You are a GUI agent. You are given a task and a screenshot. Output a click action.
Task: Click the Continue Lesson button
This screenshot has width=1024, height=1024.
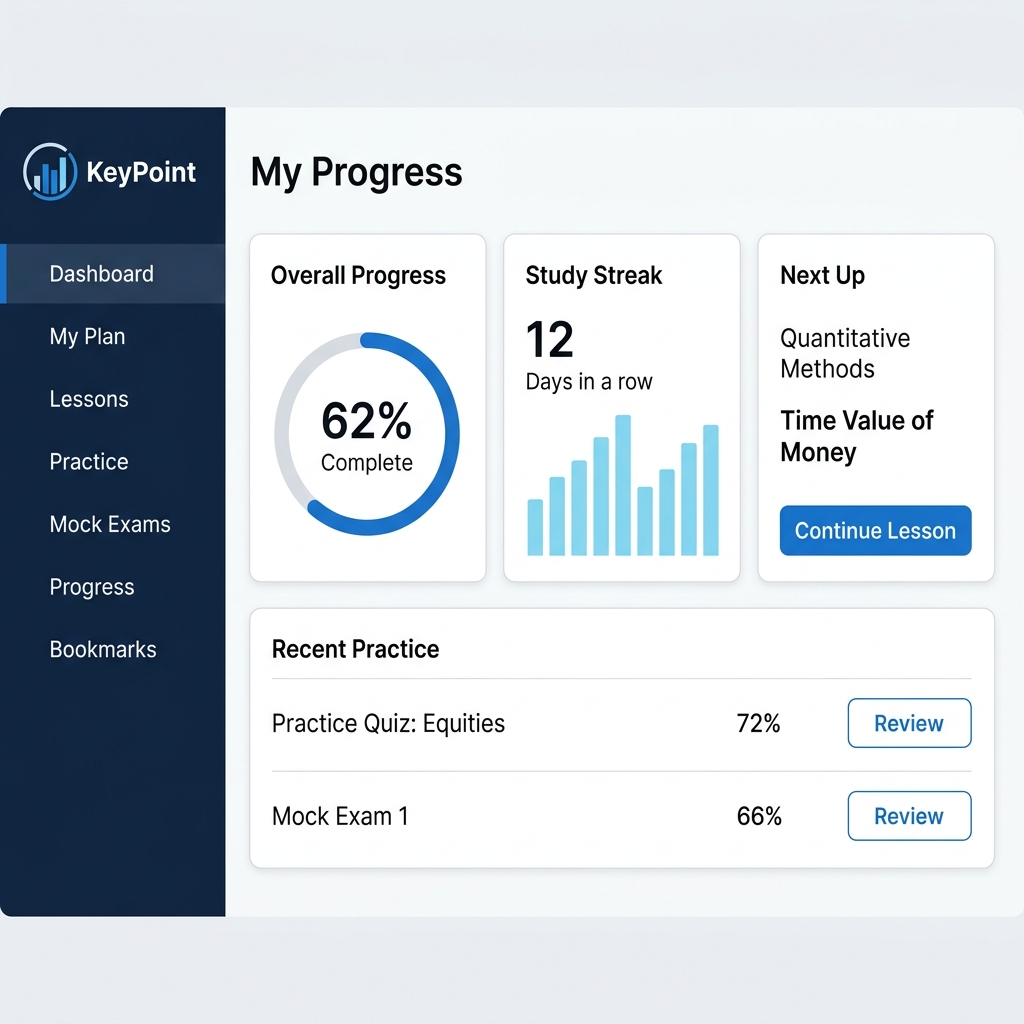(x=875, y=530)
